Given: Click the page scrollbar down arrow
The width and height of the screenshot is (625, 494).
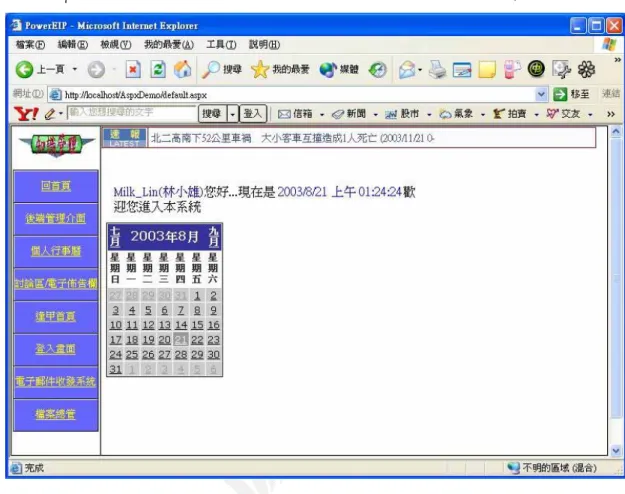Looking at the screenshot, I should click(x=616, y=450).
